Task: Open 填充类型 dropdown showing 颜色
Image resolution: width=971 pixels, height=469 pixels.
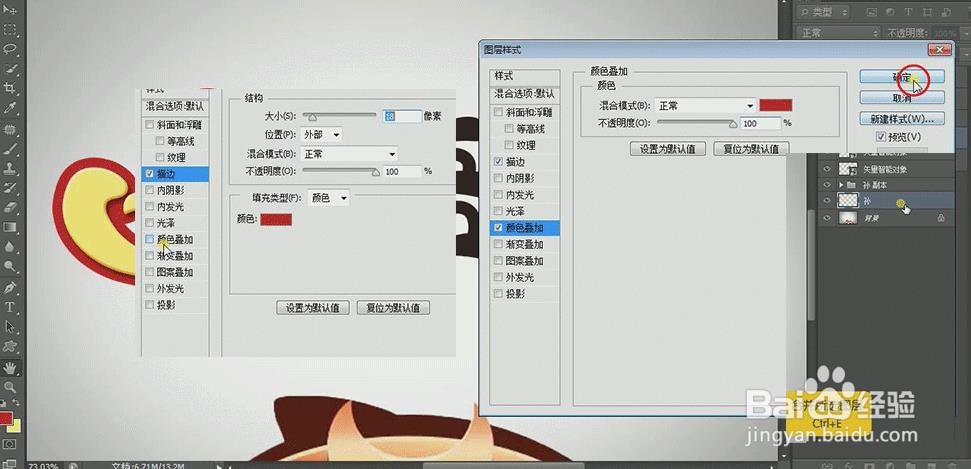Action: click(328, 198)
